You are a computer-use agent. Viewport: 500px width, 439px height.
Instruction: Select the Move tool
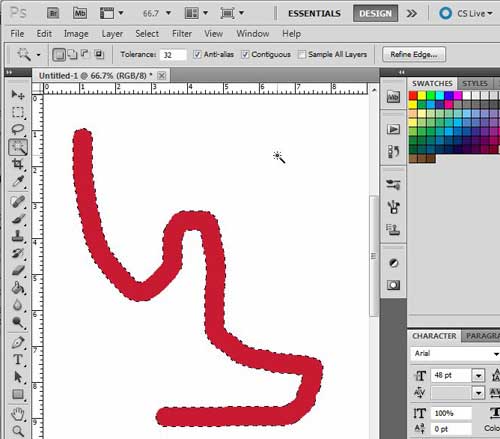pos(18,95)
